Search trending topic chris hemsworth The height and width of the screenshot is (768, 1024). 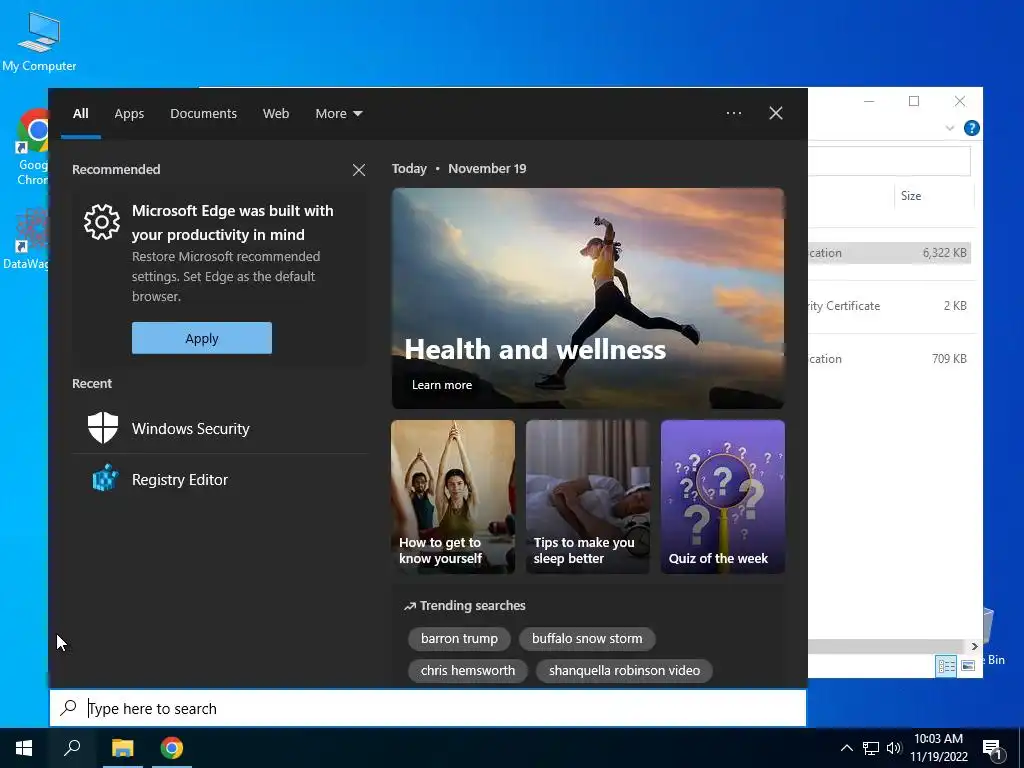tap(468, 671)
